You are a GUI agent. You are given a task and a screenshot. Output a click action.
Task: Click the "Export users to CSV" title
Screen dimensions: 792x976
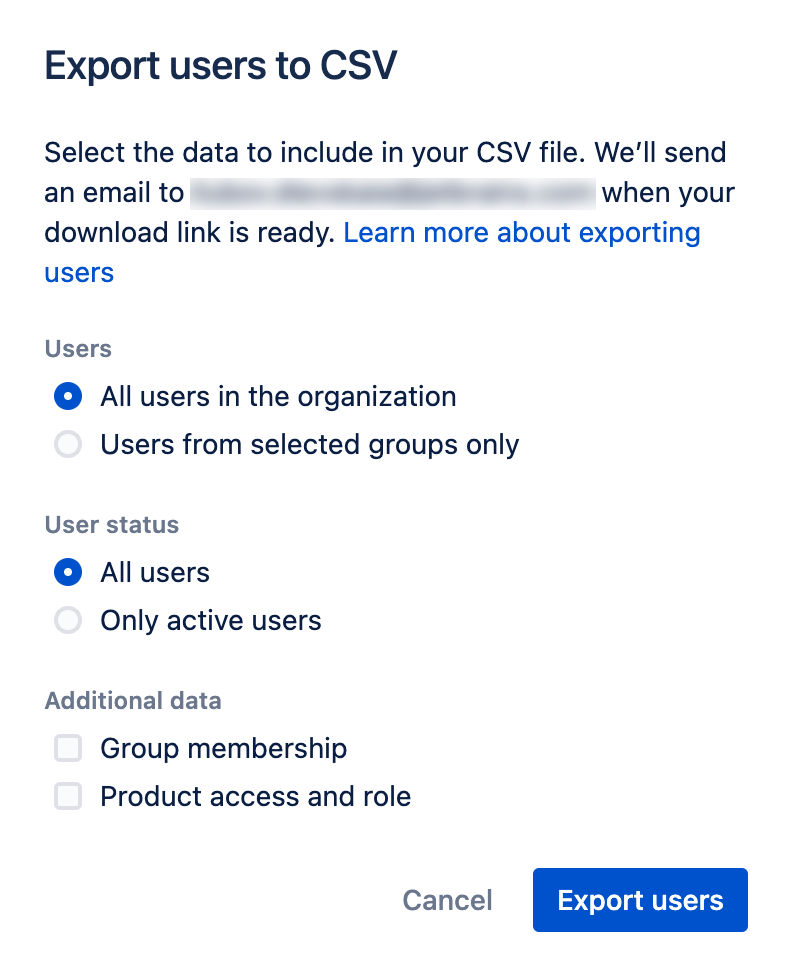click(x=222, y=65)
